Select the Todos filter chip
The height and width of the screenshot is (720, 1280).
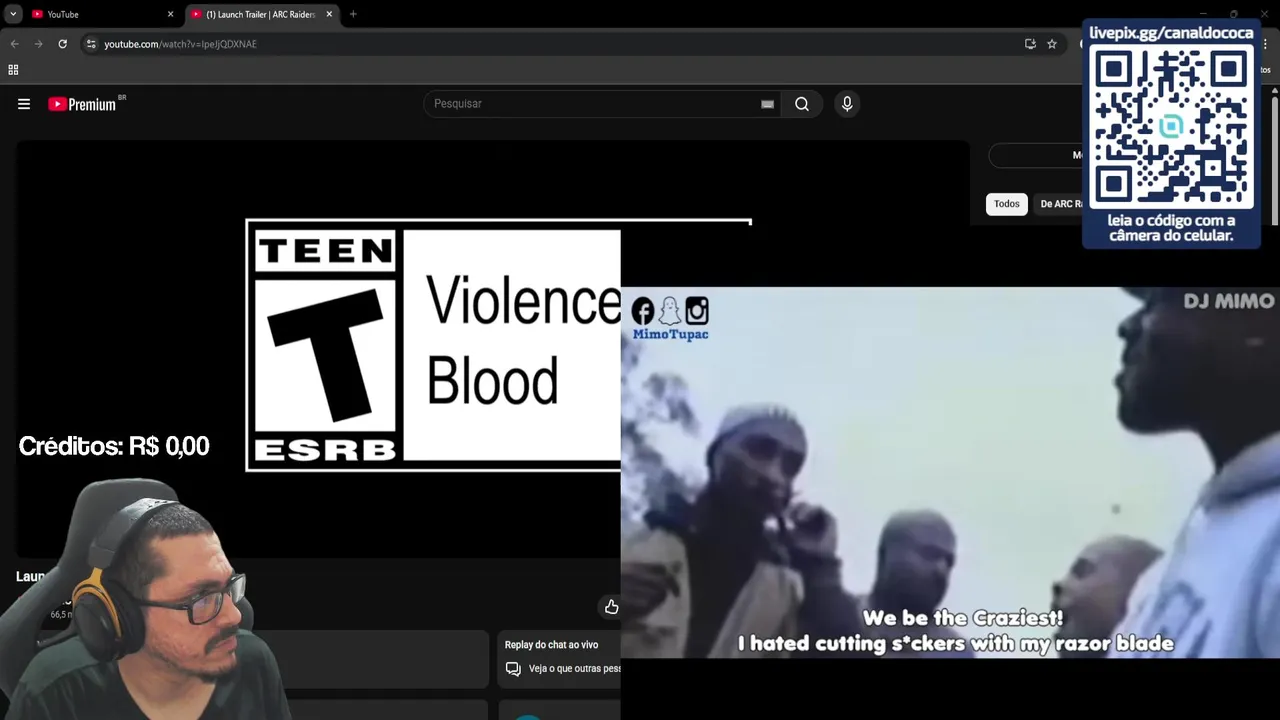tap(1007, 204)
